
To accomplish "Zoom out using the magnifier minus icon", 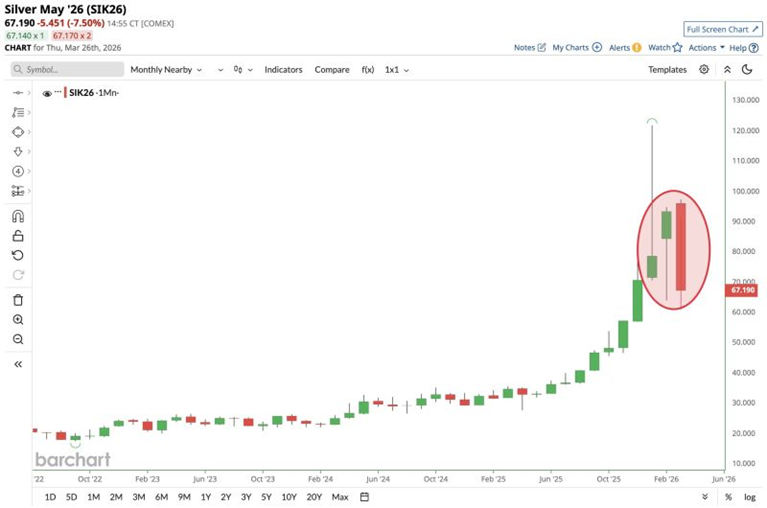I will (18, 340).
